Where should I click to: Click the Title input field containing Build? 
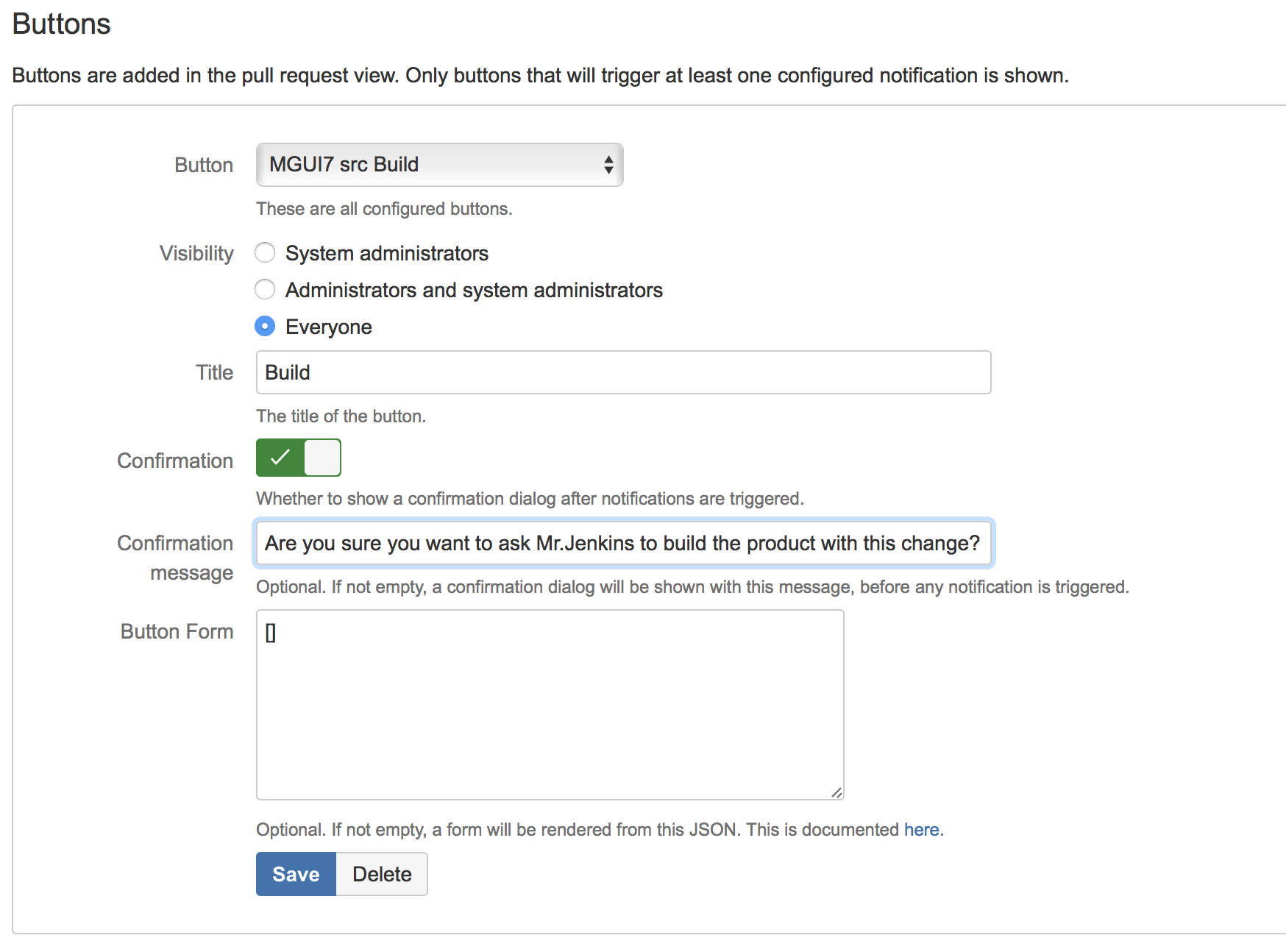[623, 372]
